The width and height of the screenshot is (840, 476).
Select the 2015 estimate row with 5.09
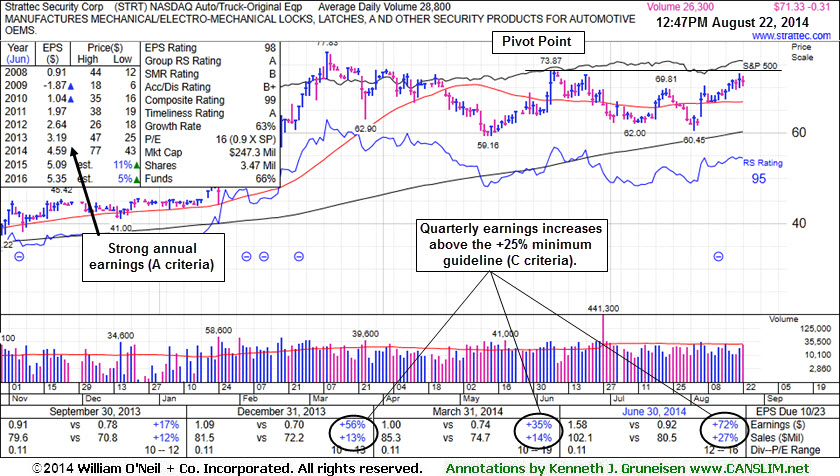(x=70, y=165)
